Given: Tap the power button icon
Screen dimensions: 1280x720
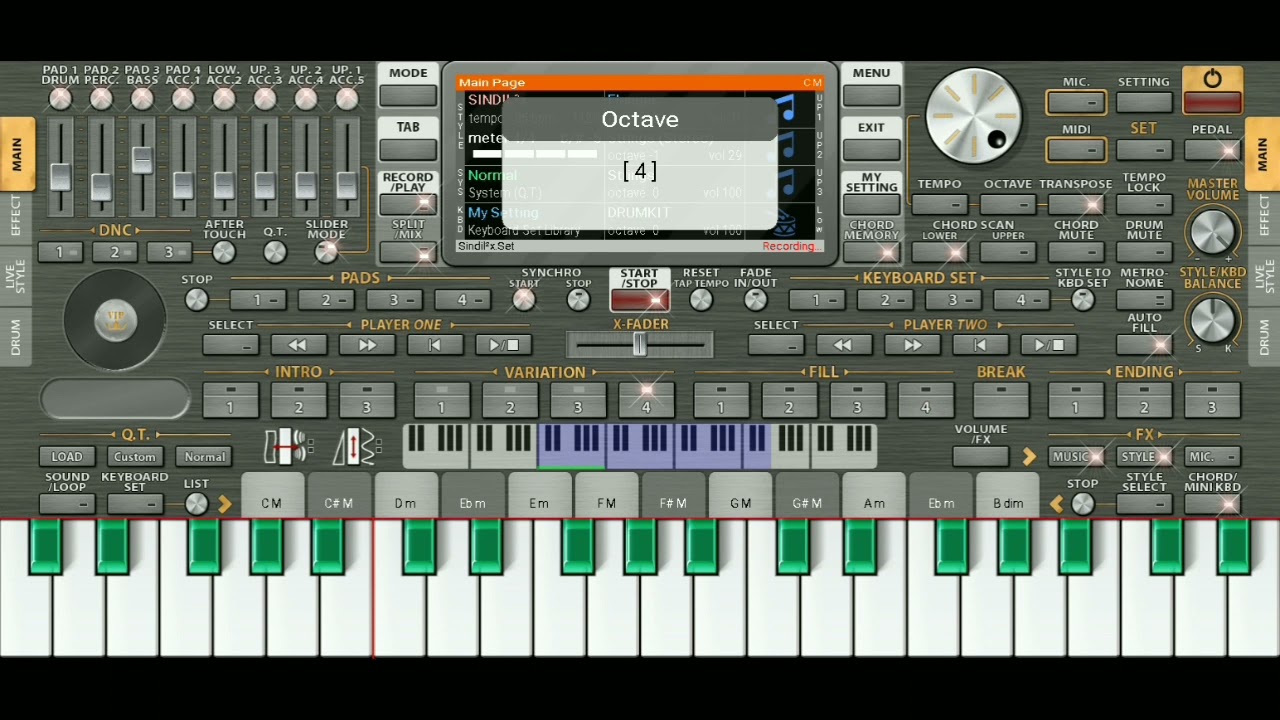Looking at the screenshot, I should [x=1212, y=79].
